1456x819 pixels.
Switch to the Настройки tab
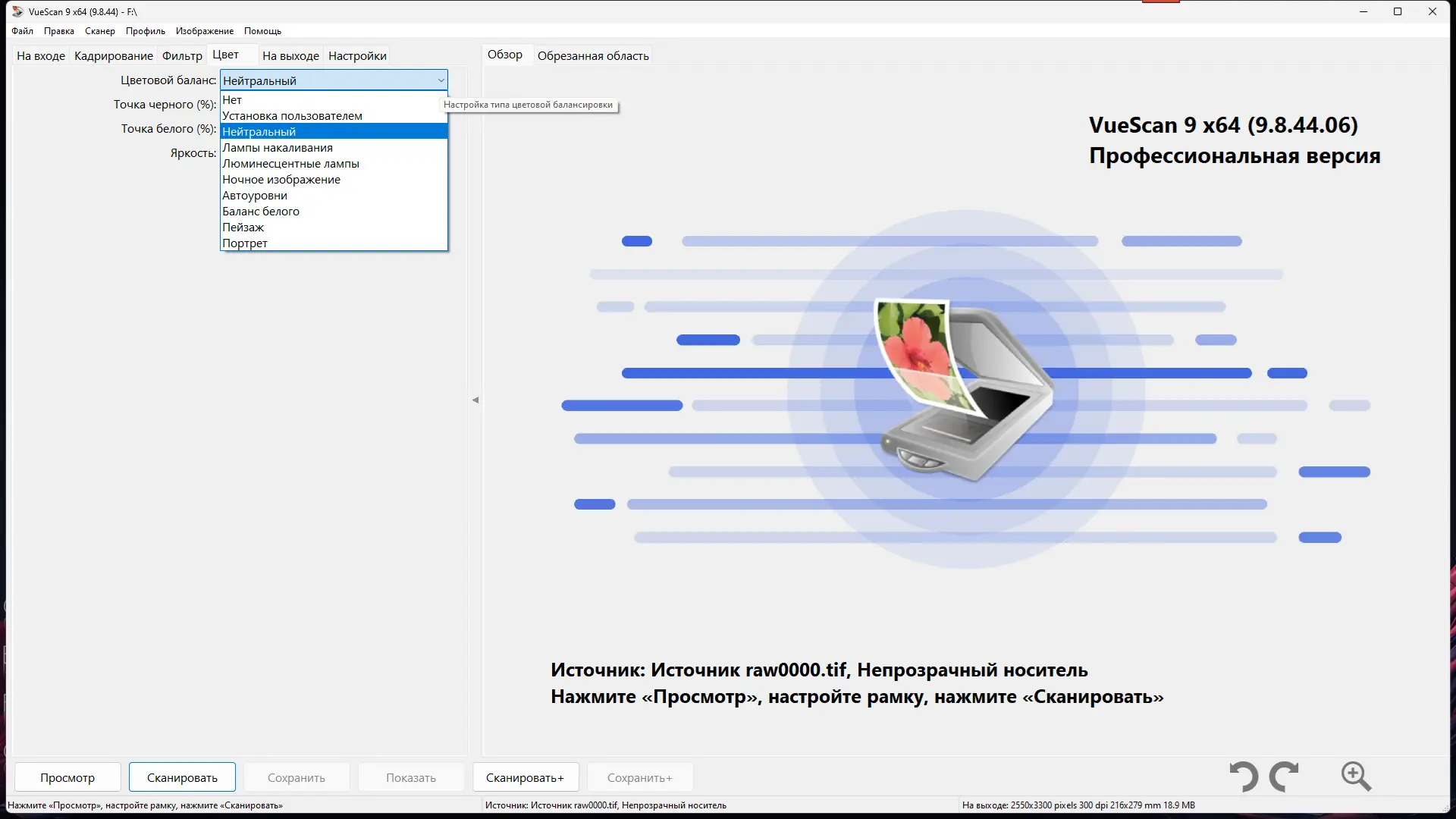click(356, 55)
